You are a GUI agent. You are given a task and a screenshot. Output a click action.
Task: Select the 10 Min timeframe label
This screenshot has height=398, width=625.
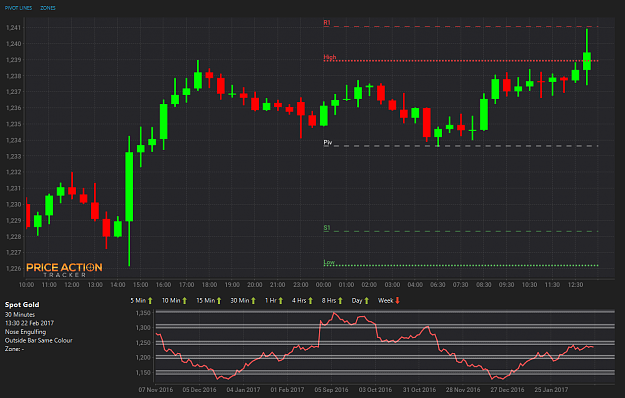tap(171, 301)
